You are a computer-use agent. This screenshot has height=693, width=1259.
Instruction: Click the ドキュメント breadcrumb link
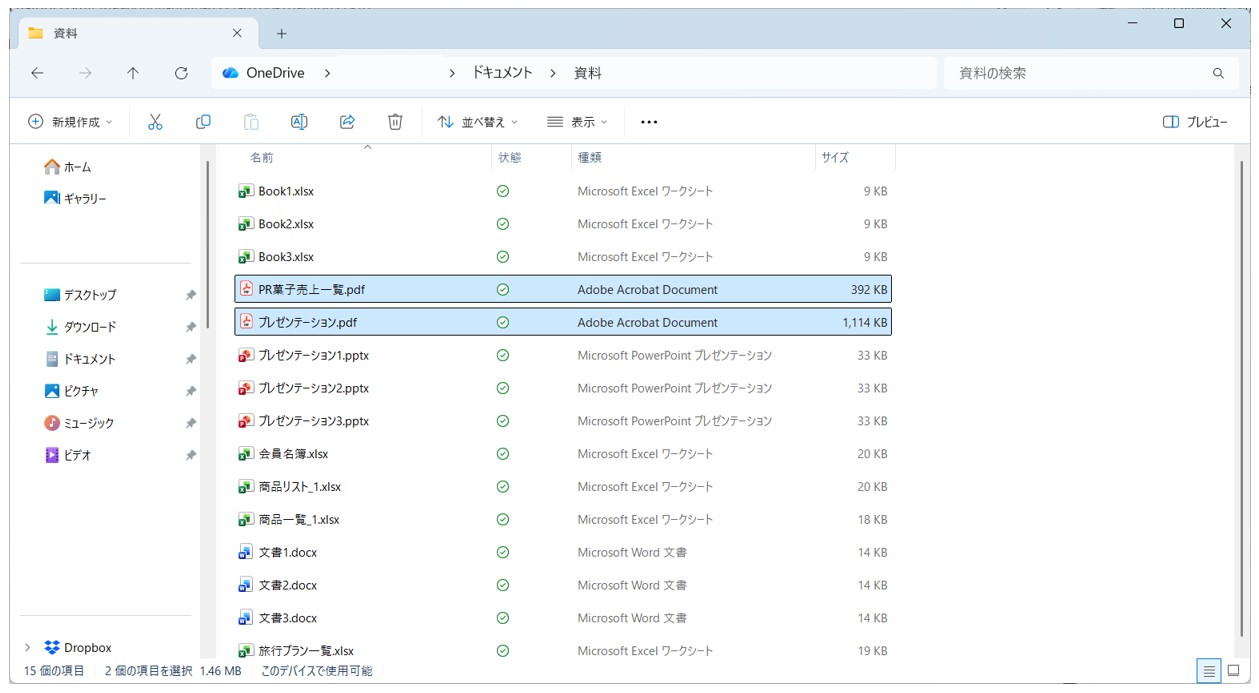pyautogui.click(x=502, y=73)
